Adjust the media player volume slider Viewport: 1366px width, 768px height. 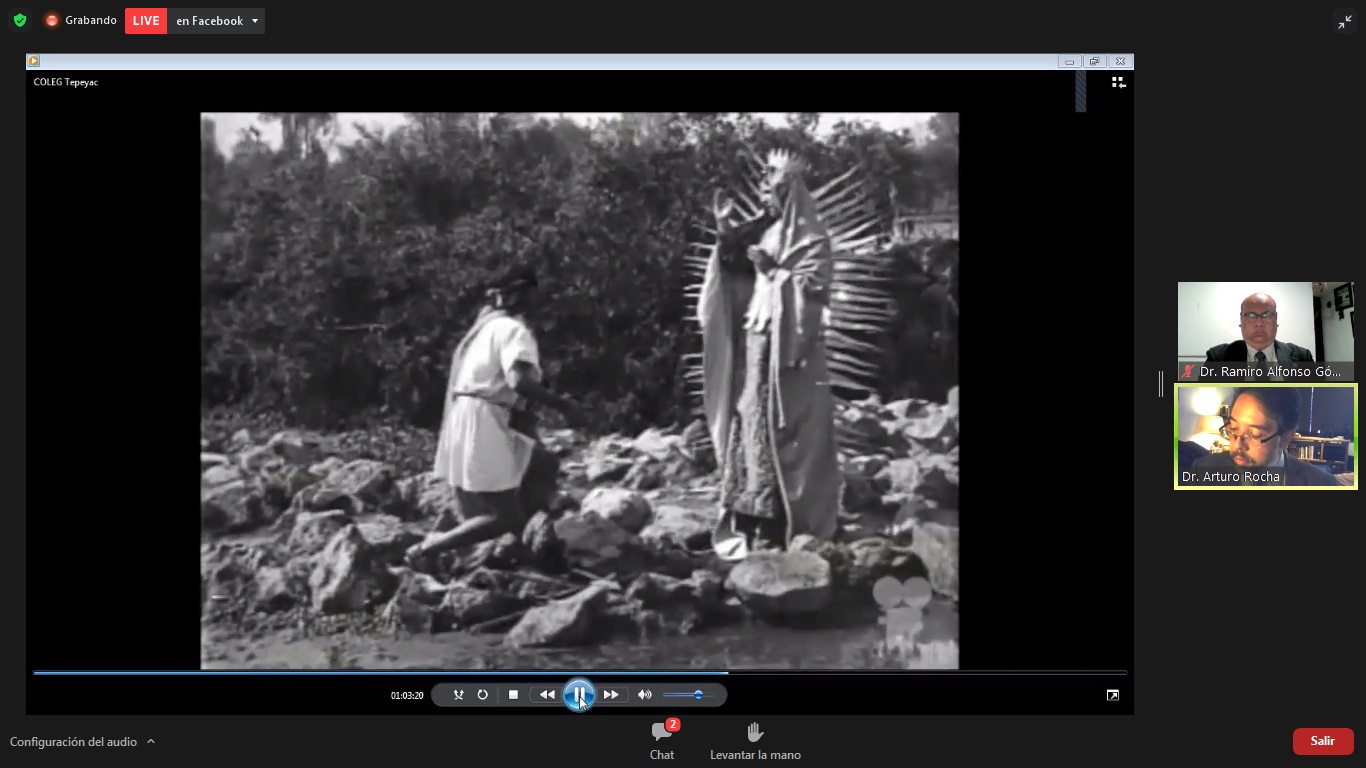690,695
